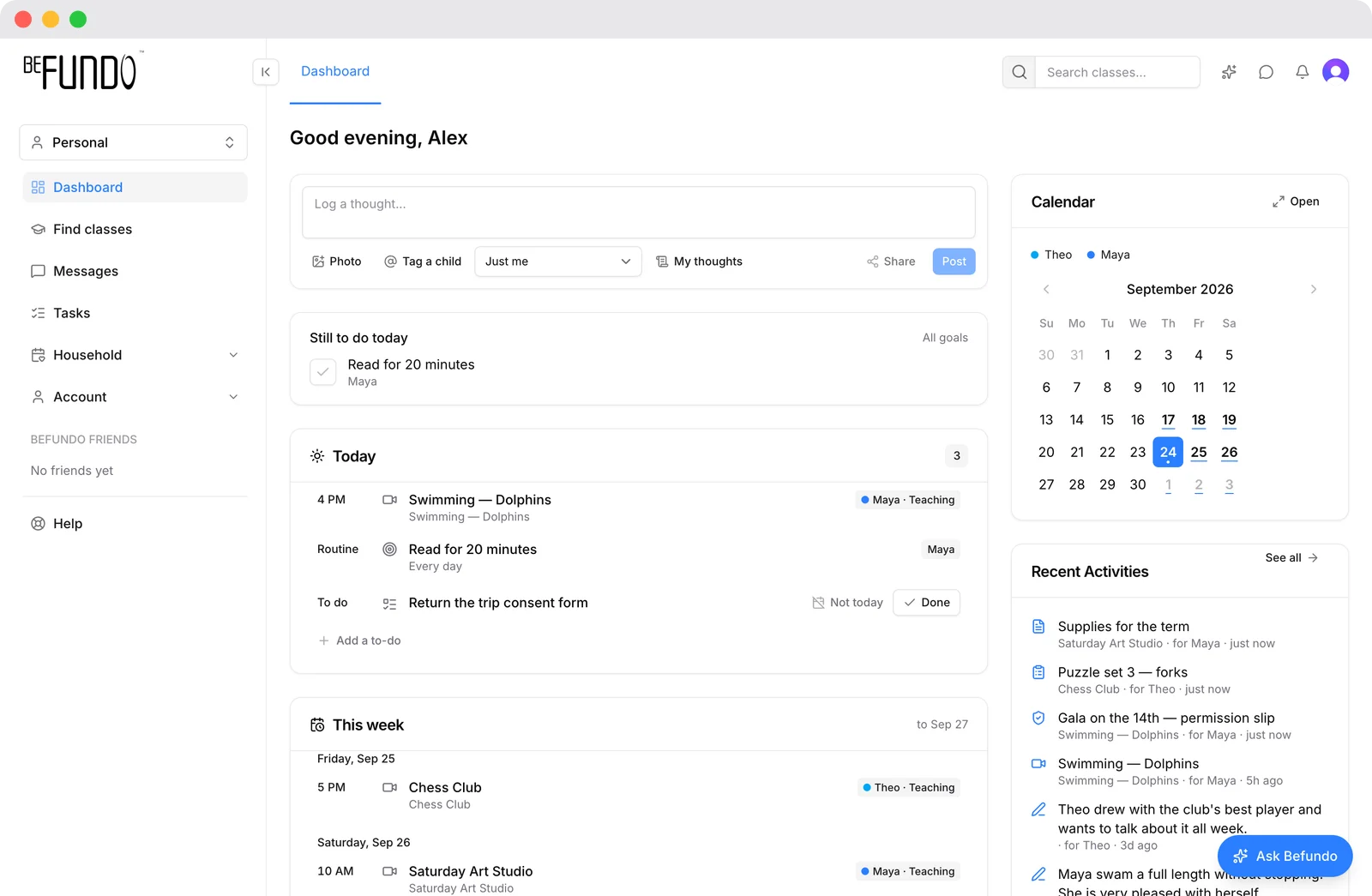Open Find classes in sidebar
The height and width of the screenshot is (896, 1372).
[135, 229]
